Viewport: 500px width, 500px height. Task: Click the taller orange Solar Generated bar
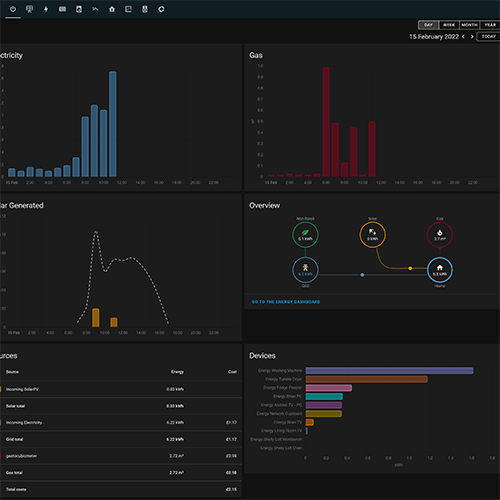click(96, 317)
